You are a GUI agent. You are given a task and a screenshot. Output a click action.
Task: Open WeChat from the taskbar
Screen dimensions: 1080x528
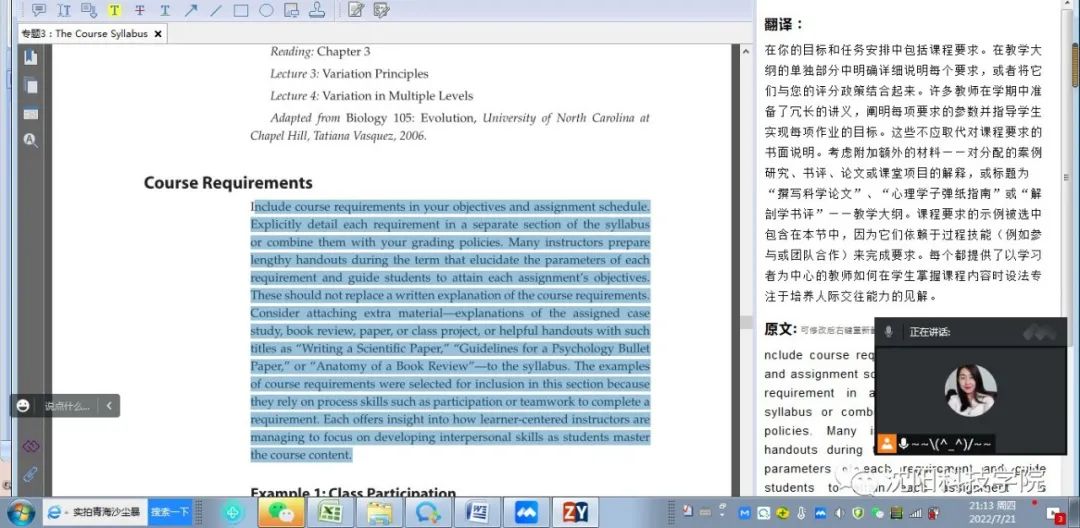(x=280, y=512)
